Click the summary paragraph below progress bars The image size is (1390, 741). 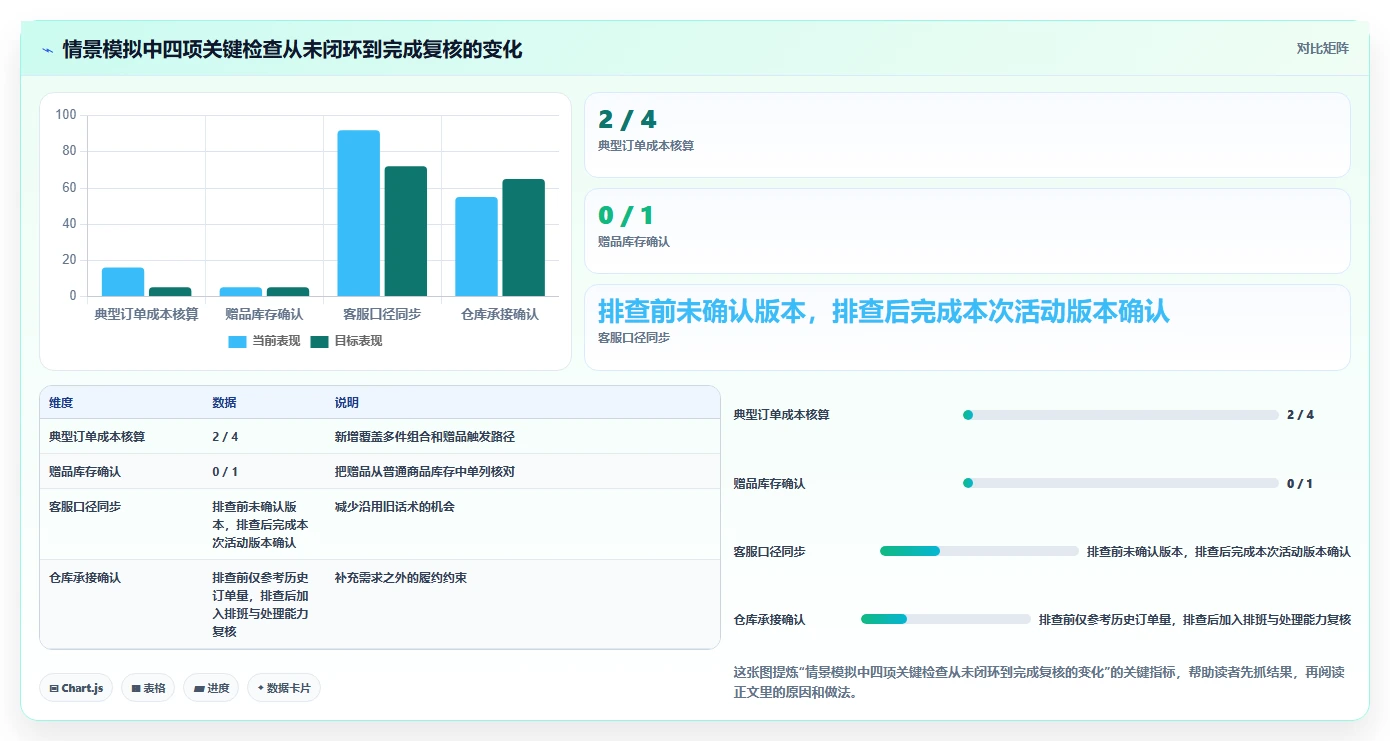1039,682
